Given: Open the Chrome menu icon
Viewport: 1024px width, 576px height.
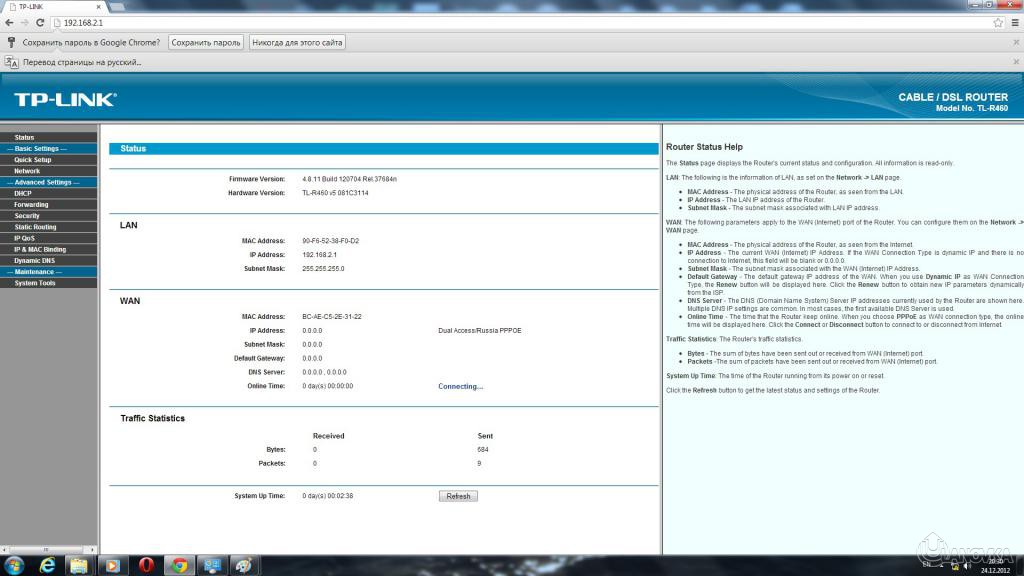Looking at the screenshot, I should 1015,23.
